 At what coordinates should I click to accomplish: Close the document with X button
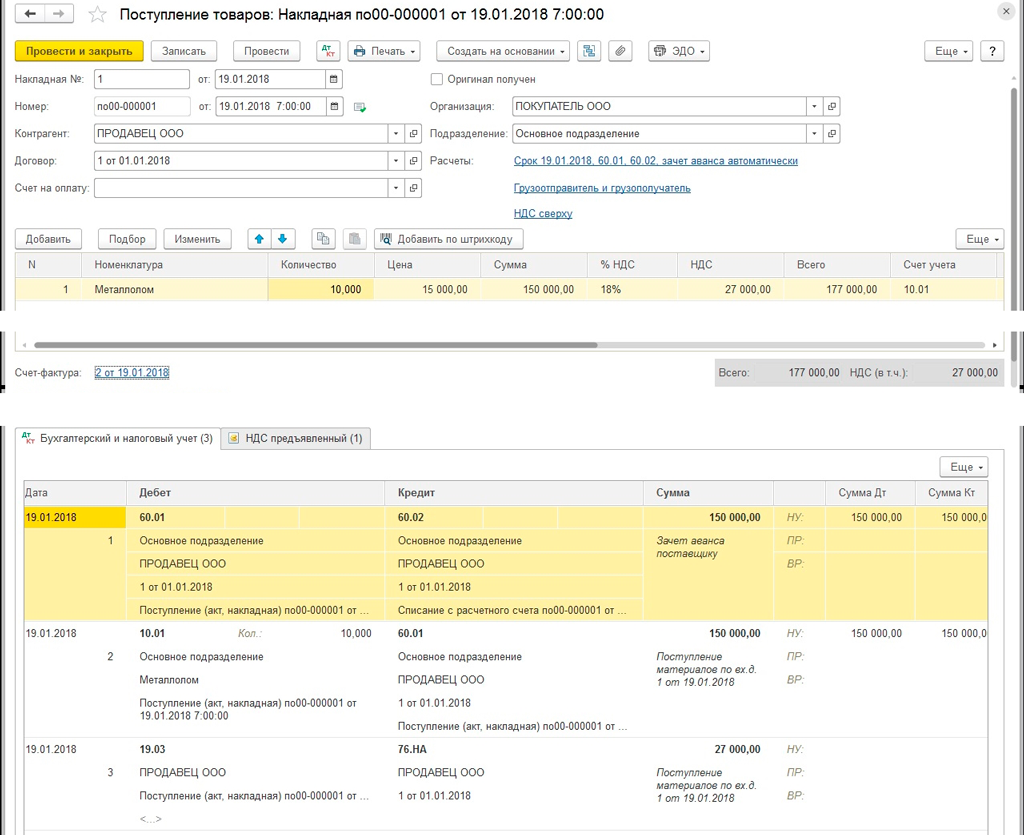pyautogui.click(x=1006, y=12)
